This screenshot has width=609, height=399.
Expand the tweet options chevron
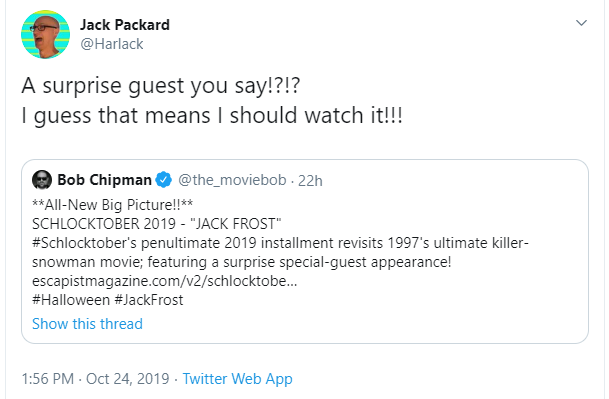tap(581, 23)
